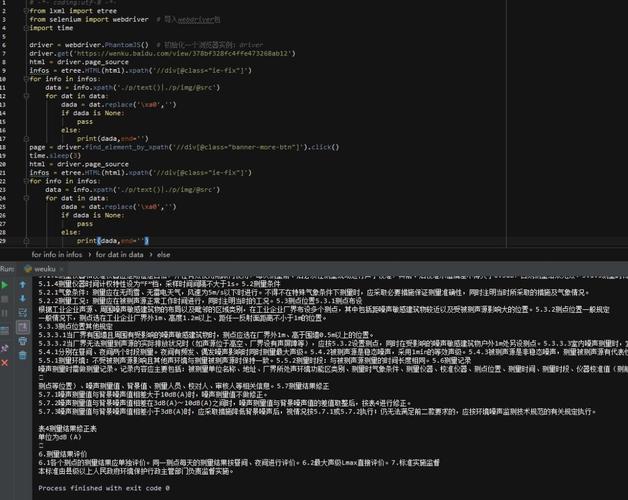Click first 'if dada is None:' line

[x=93, y=113]
